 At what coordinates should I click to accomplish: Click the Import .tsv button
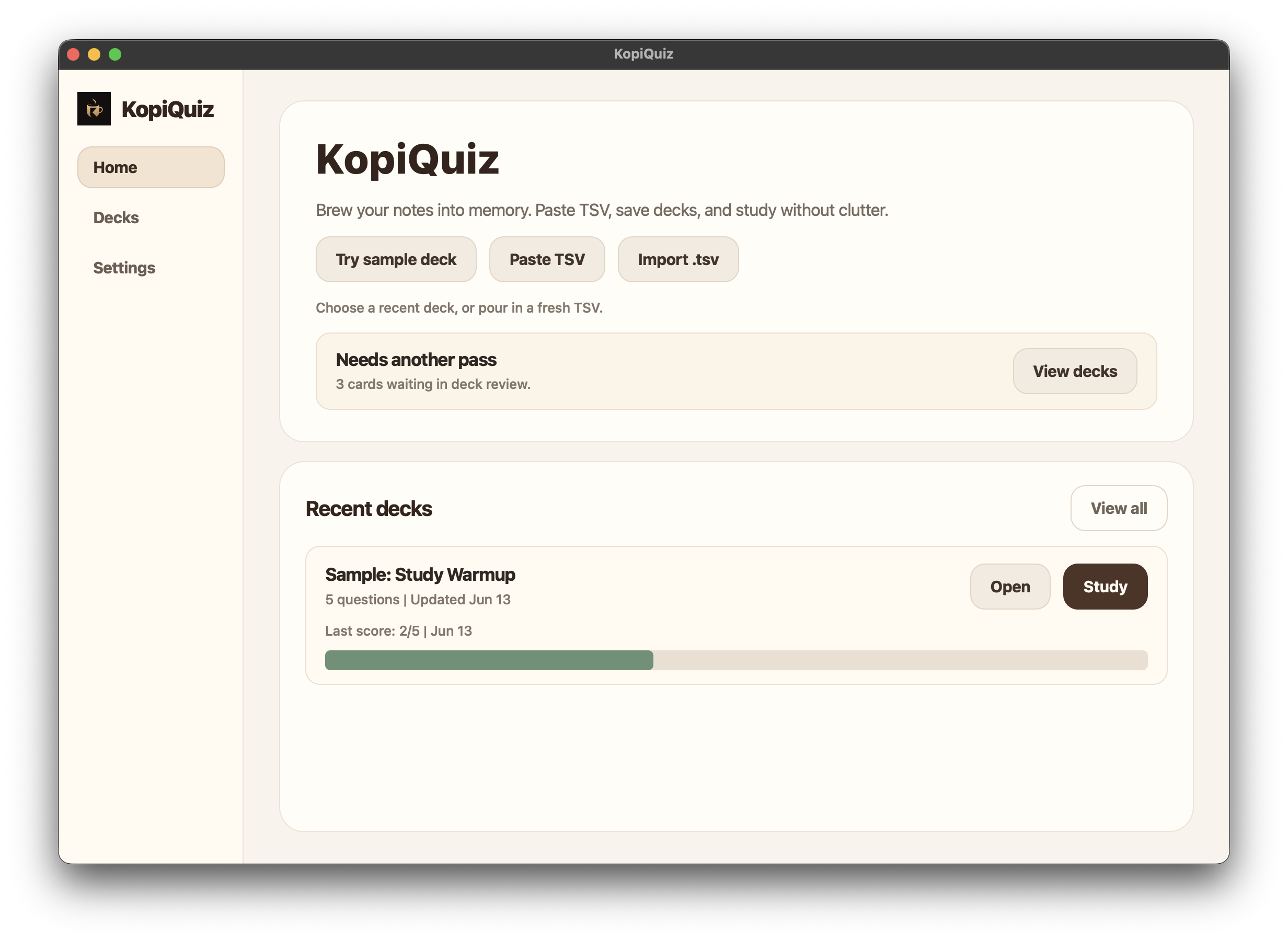(678, 260)
